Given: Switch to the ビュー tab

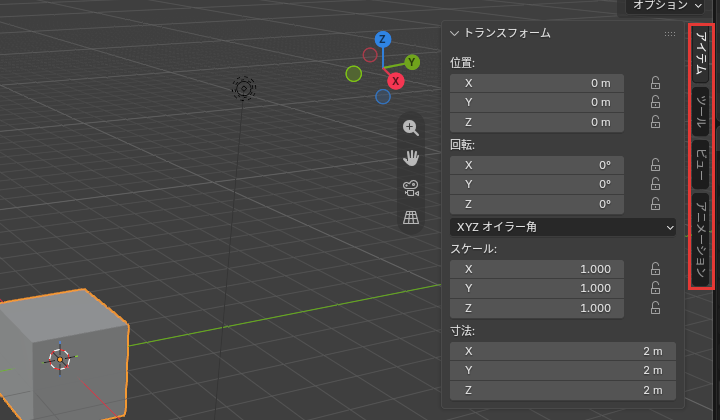Looking at the screenshot, I should (x=700, y=165).
